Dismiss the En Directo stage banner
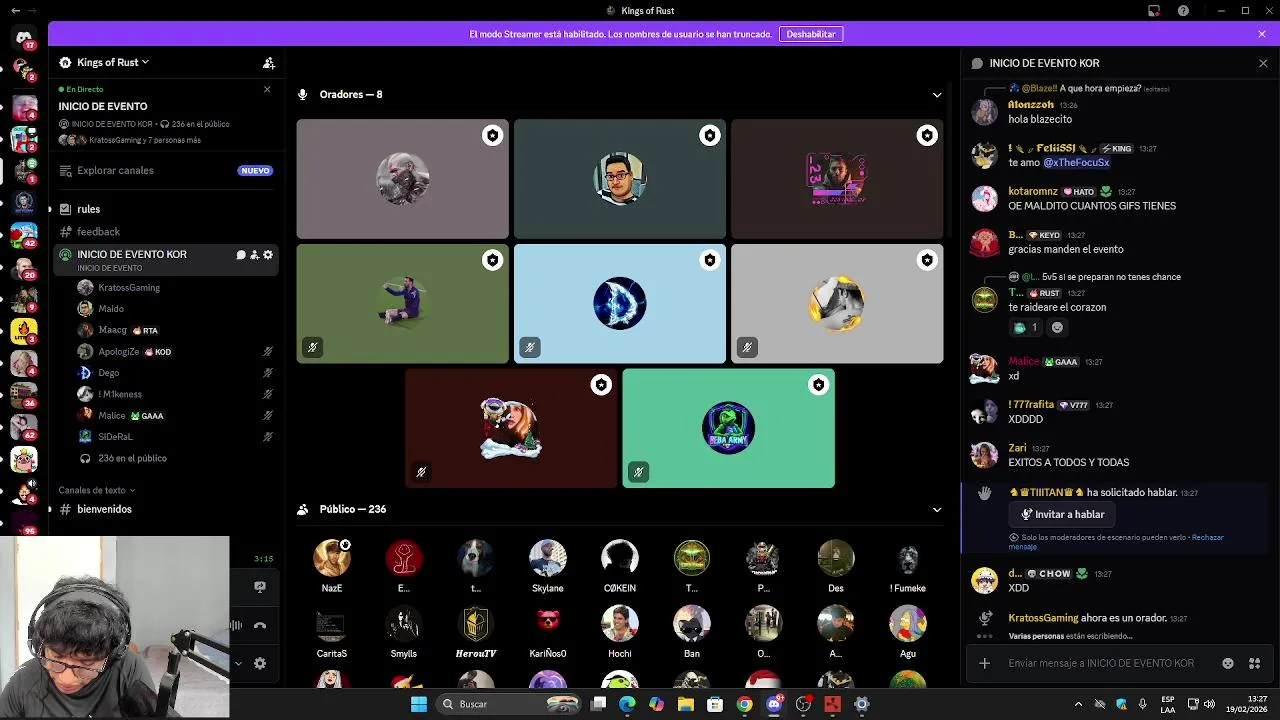This screenshot has height=720, width=1280. [x=267, y=89]
